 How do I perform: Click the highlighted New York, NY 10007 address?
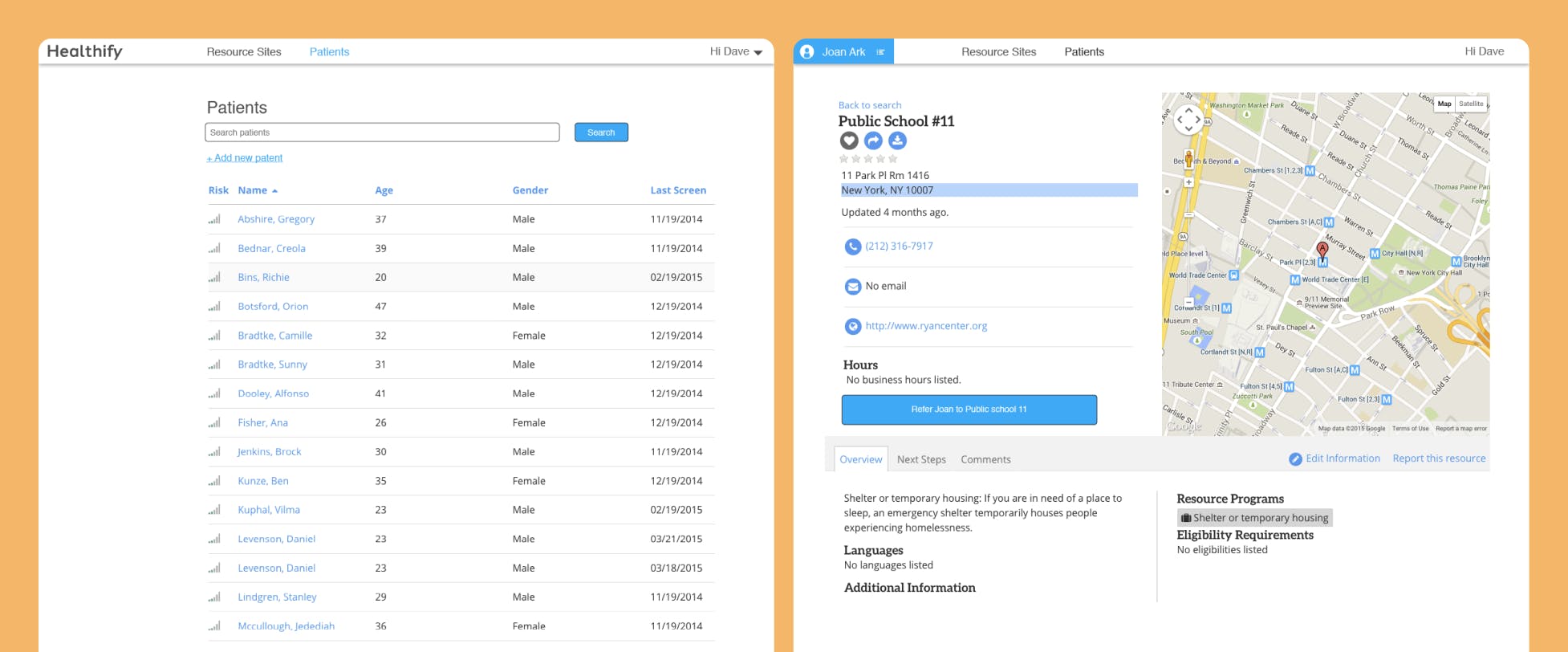(x=989, y=190)
